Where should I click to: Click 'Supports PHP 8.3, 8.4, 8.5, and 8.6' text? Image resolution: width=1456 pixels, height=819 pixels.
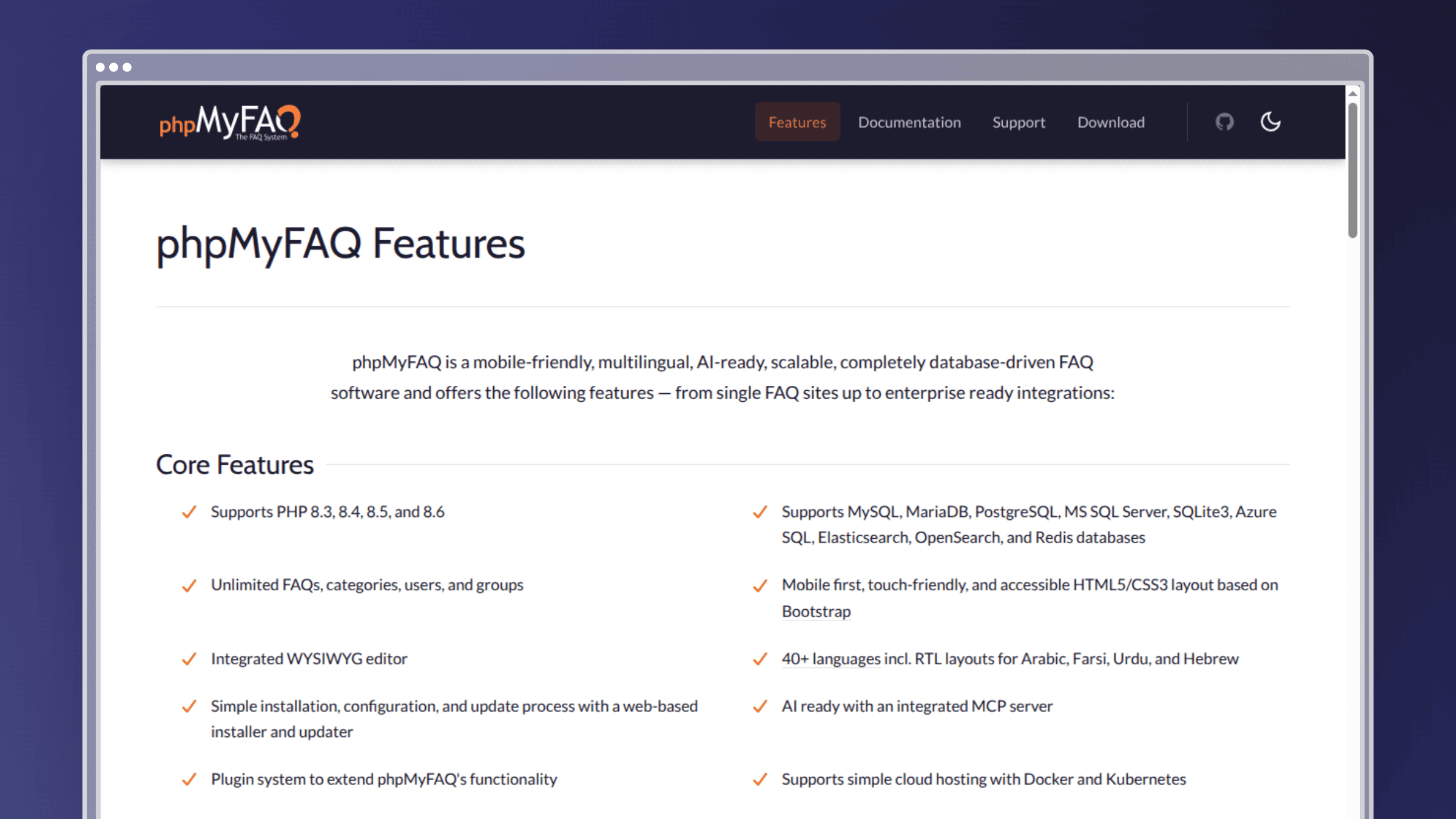click(328, 512)
